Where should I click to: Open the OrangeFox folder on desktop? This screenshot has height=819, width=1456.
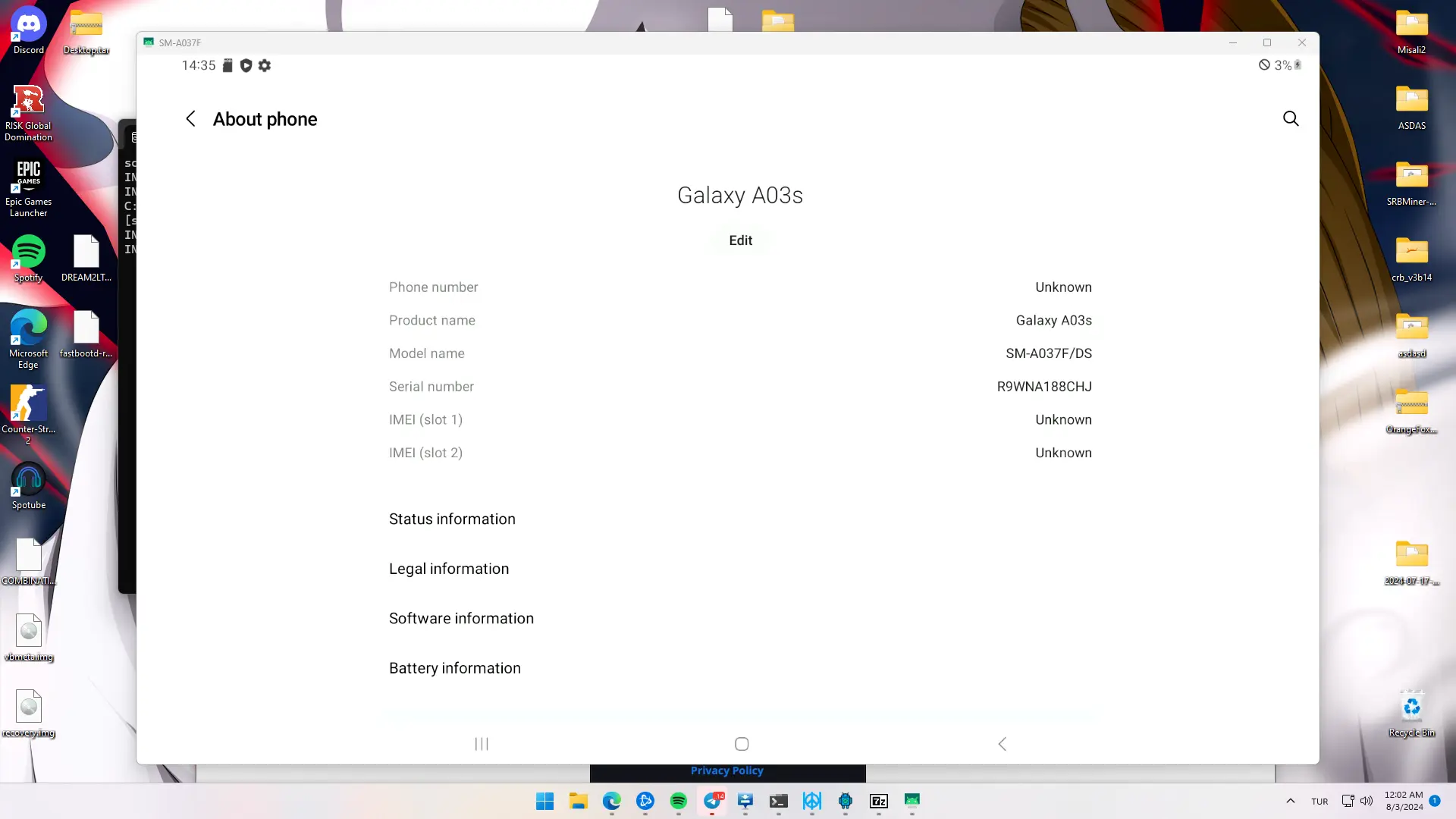click(1412, 410)
